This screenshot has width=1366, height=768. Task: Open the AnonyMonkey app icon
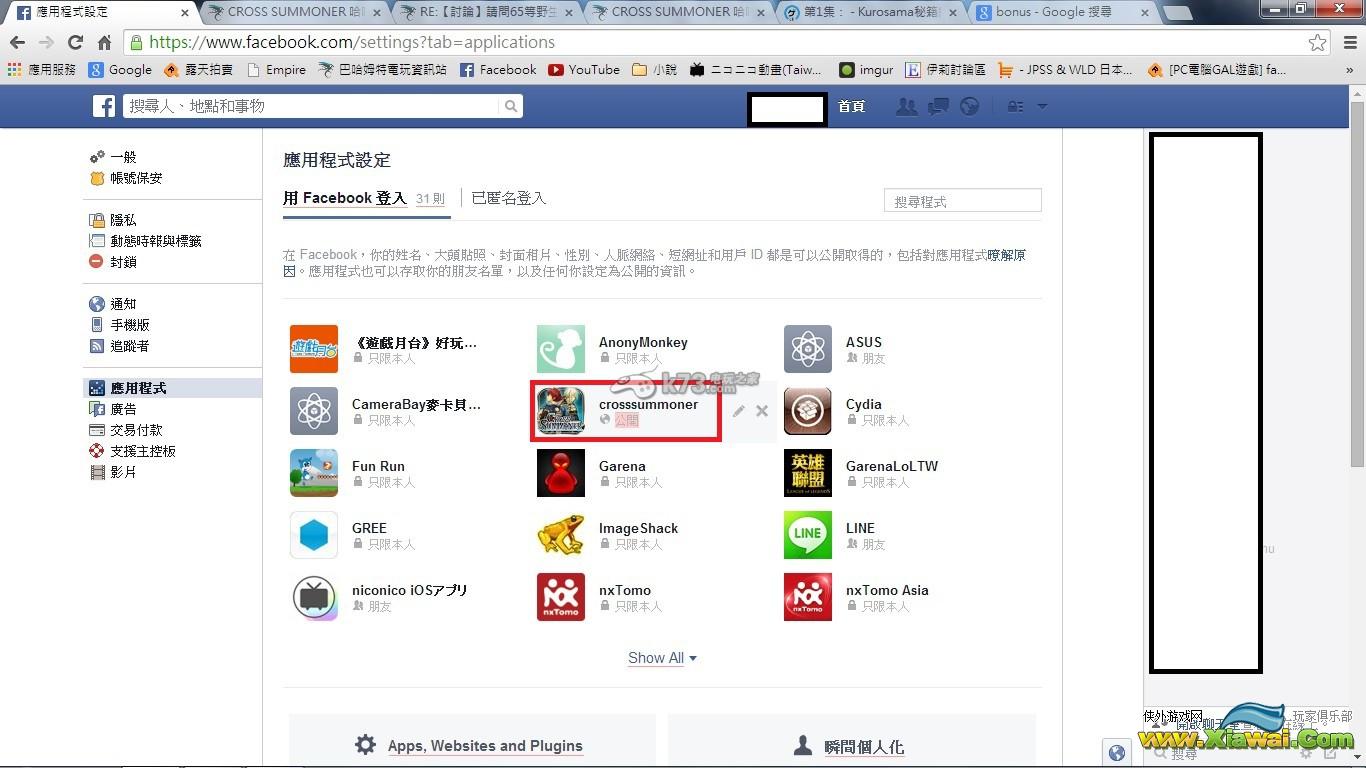(x=561, y=349)
